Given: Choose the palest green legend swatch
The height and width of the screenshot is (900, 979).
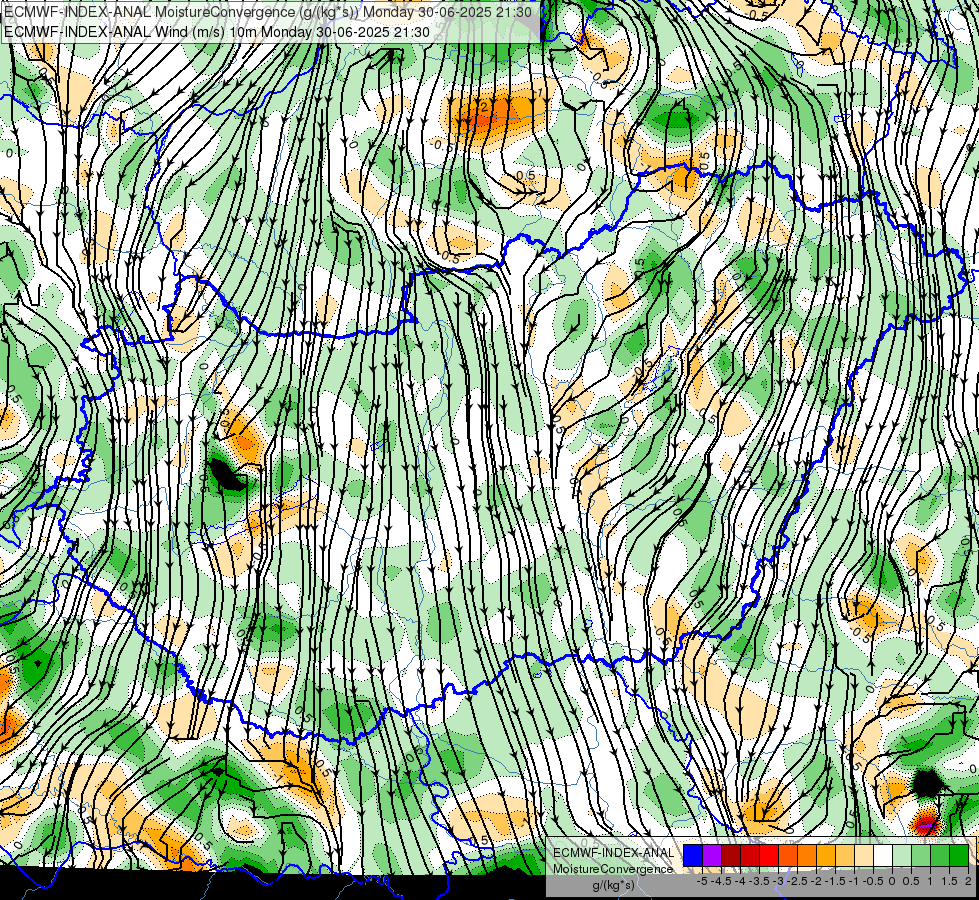Looking at the screenshot, I should pos(902,855).
